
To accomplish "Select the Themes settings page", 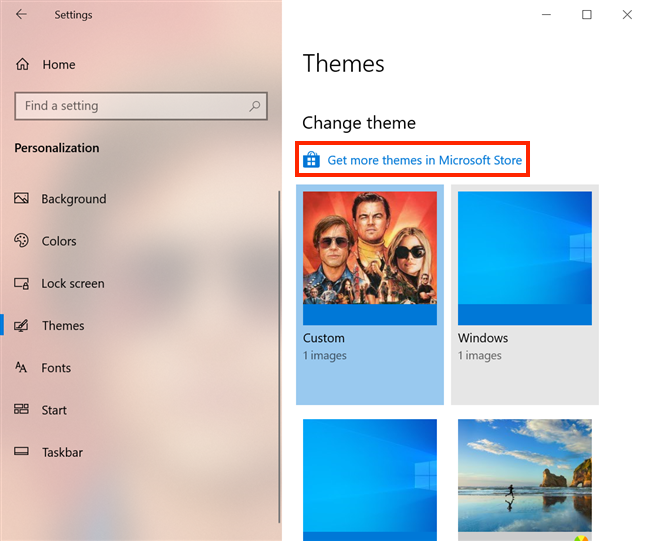I will pyautogui.click(x=63, y=326).
